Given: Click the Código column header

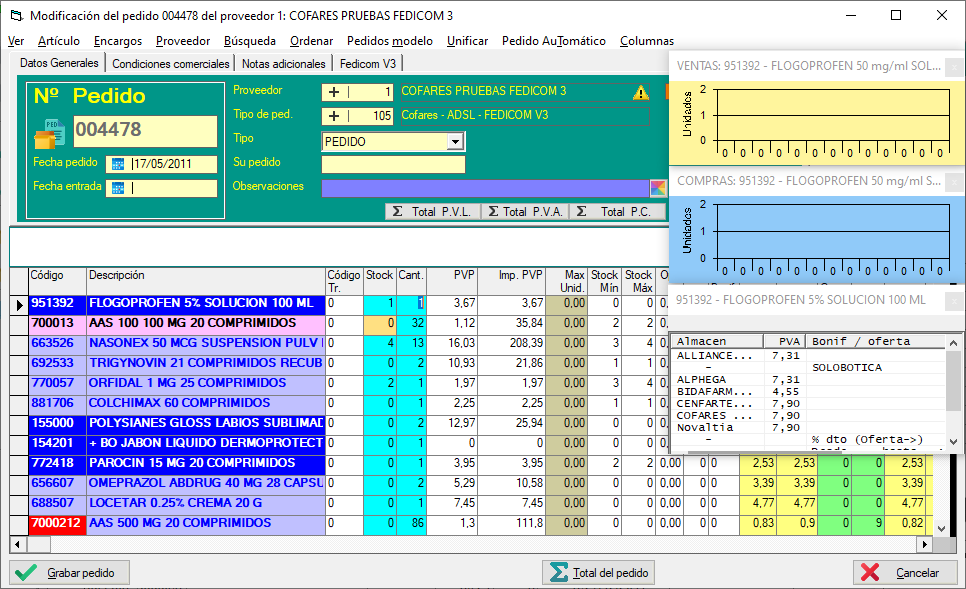Looking at the screenshot, I should click(x=57, y=282).
